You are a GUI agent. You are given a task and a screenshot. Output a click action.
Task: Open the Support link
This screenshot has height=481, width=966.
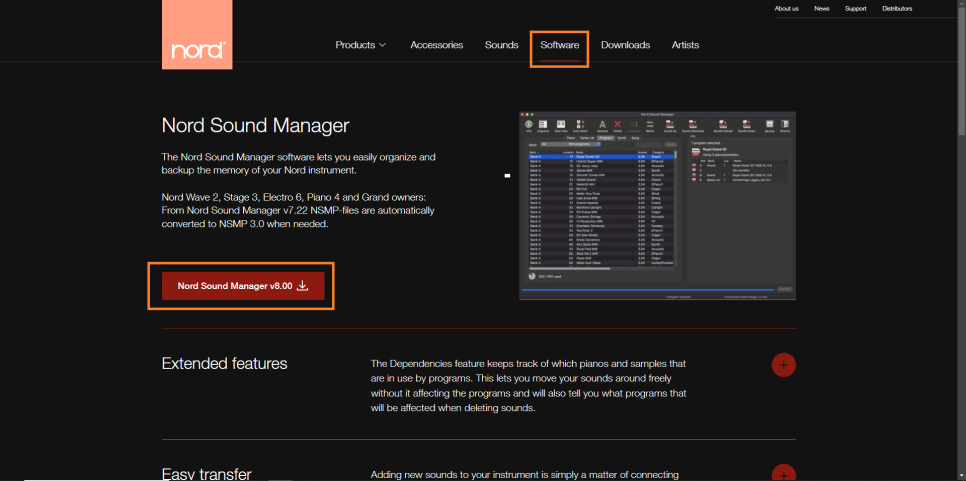(x=855, y=9)
